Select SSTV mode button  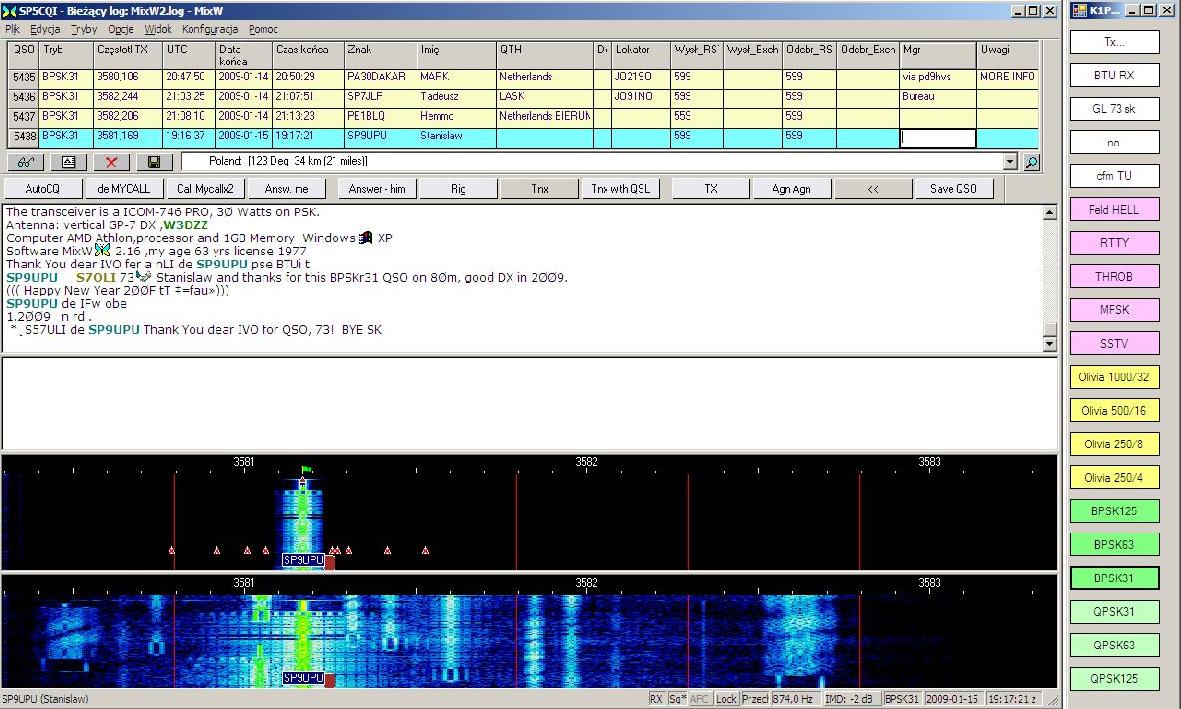pos(1114,344)
